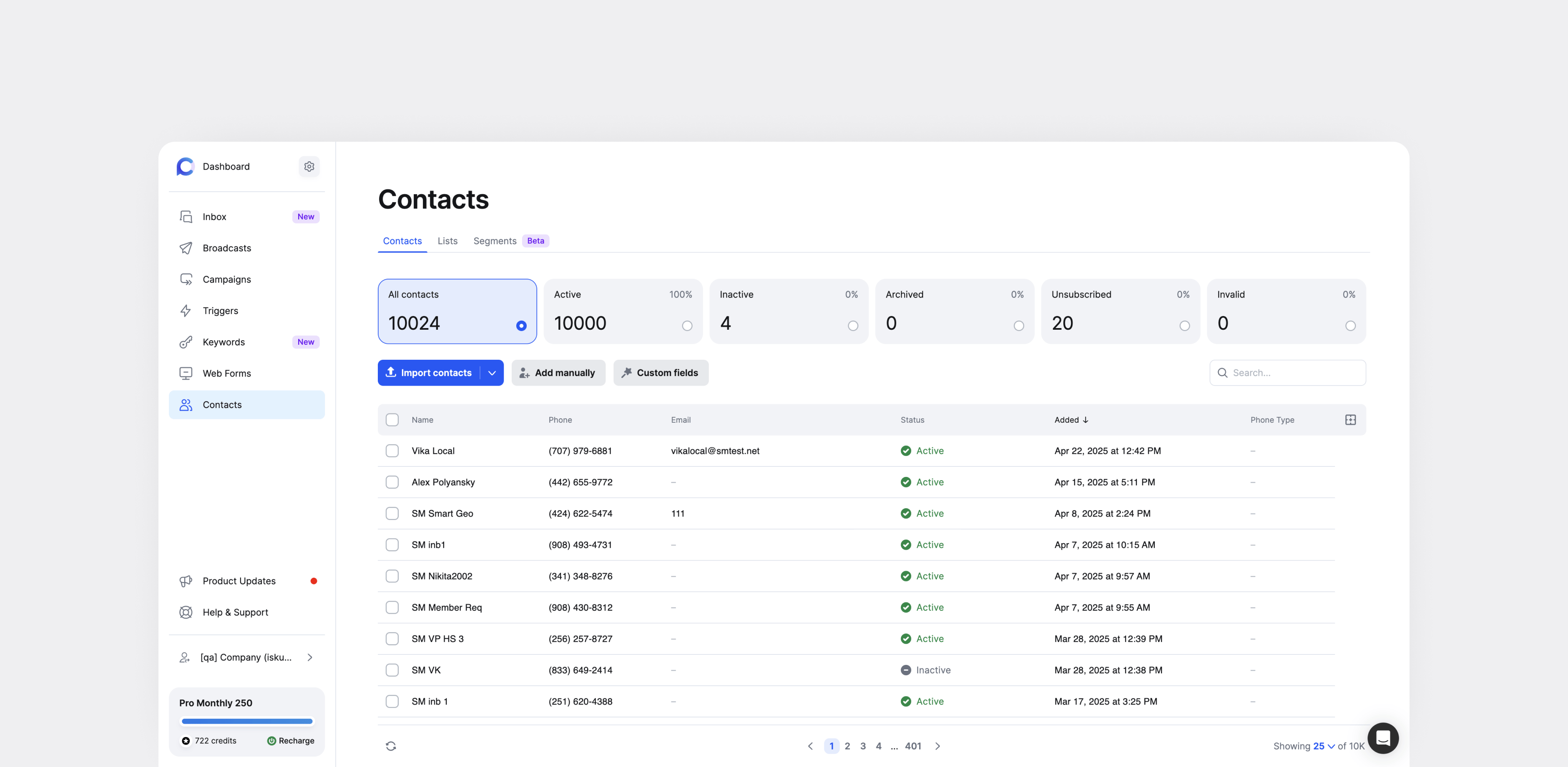Select the All contacts card
The height and width of the screenshot is (767, 1568).
pyautogui.click(x=457, y=311)
